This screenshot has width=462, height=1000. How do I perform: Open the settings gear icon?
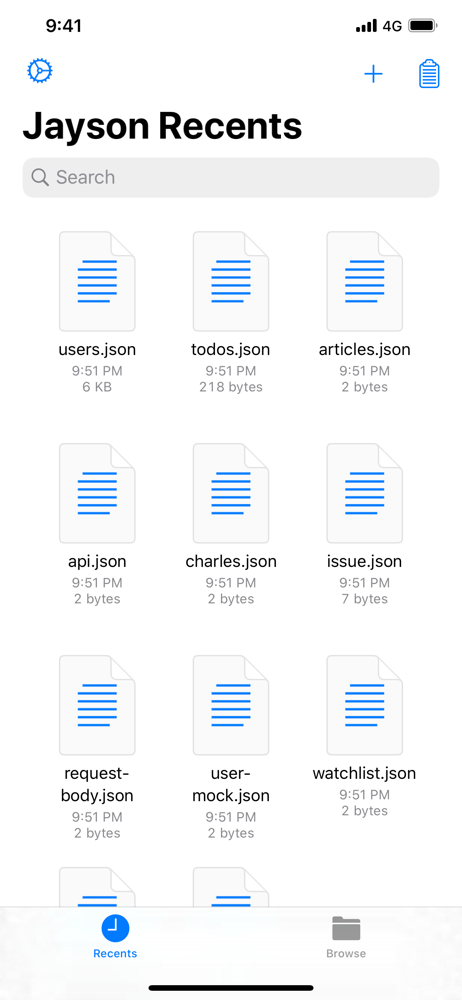pyautogui.click(x=40, y=71)
